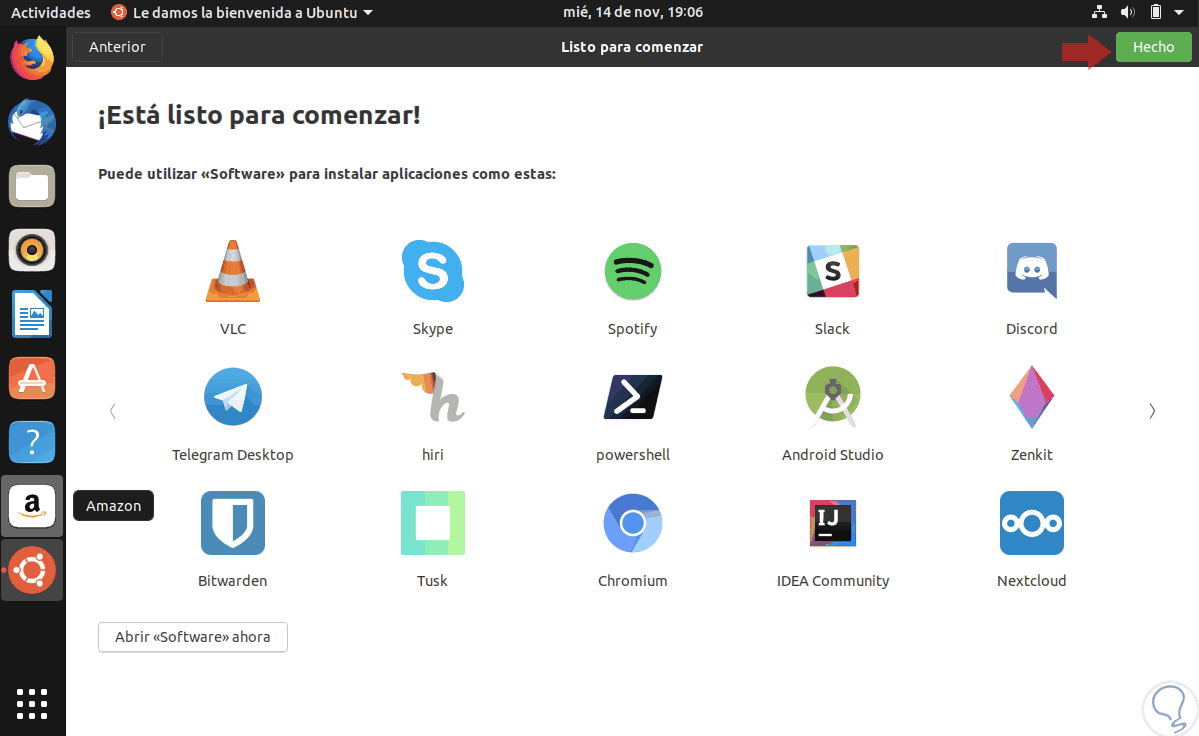Select the Skype app icon
The width and height of the screenshot is (1199, 736).
[x=433, y=271]
